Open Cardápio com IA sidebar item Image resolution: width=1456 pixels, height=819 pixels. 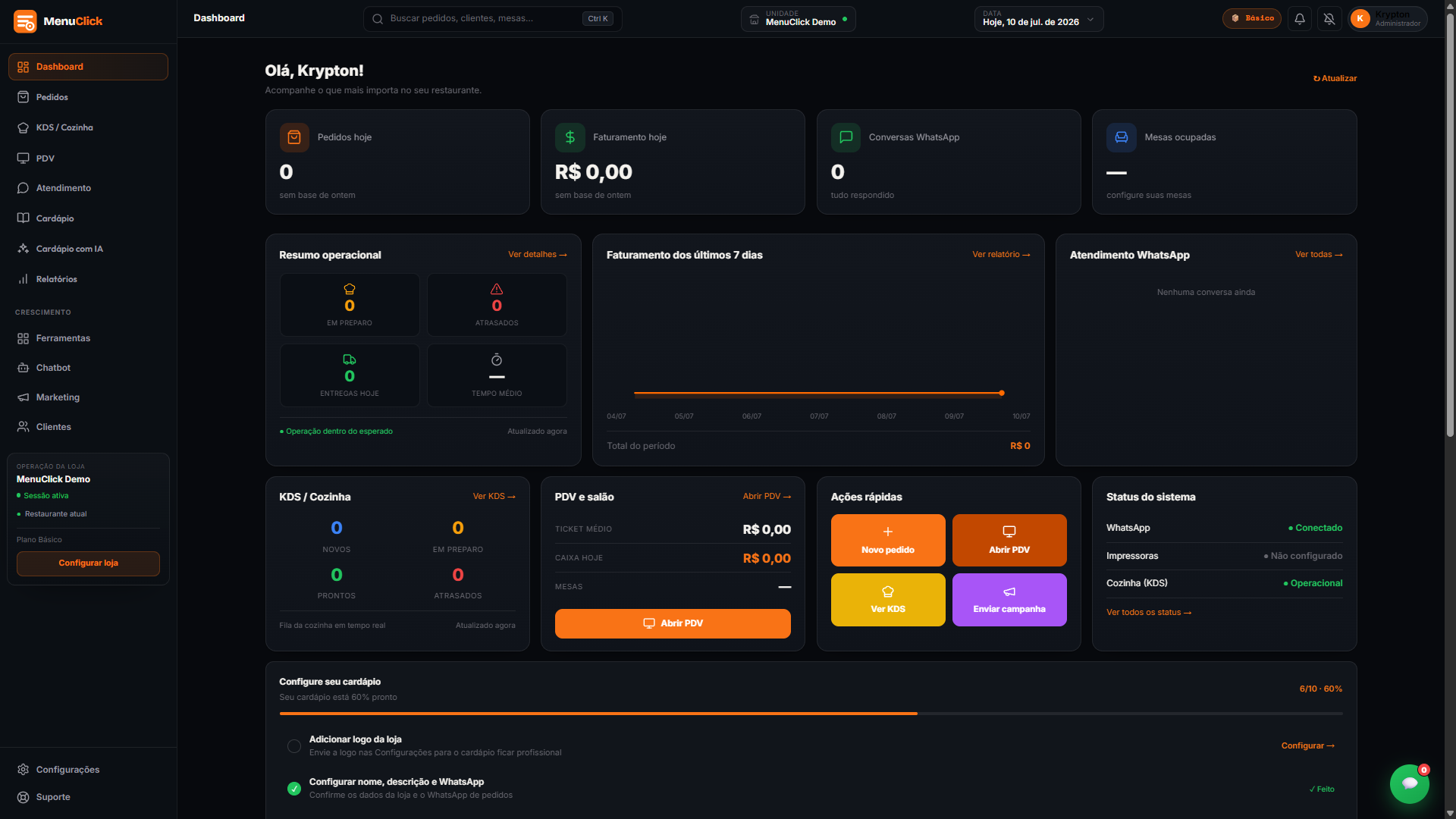88,249
